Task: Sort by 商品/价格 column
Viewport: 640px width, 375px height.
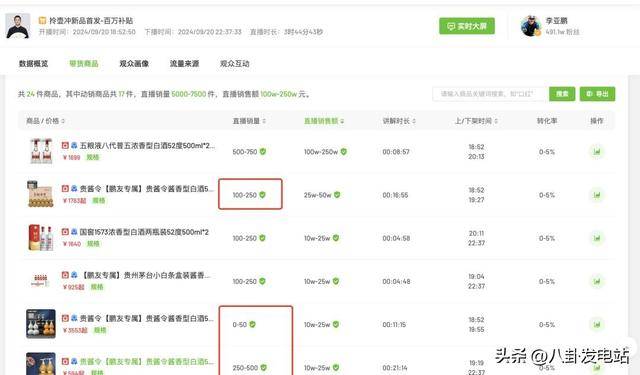Action: (x=45, y=121)
